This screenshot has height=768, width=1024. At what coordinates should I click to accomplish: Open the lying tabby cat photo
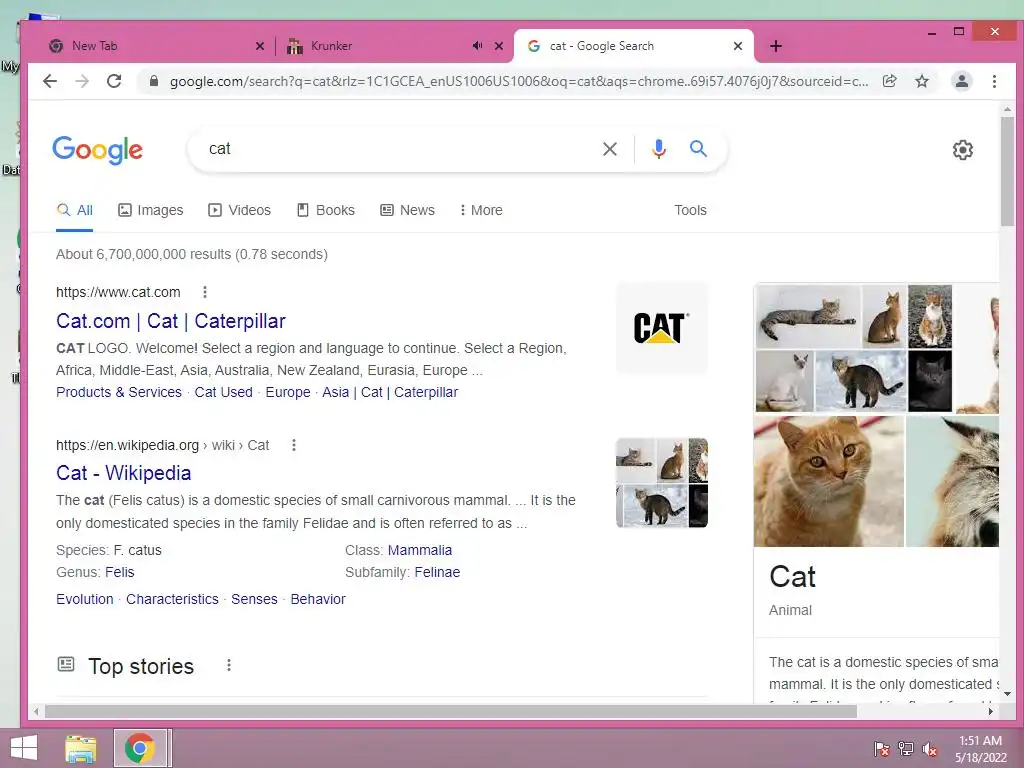coord(808,316)
